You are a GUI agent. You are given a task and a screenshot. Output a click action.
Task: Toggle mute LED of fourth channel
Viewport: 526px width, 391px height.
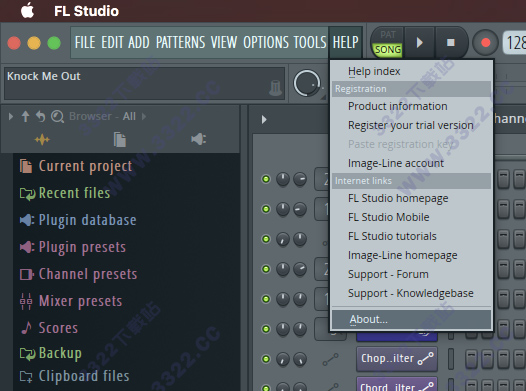tap(266, 269)
